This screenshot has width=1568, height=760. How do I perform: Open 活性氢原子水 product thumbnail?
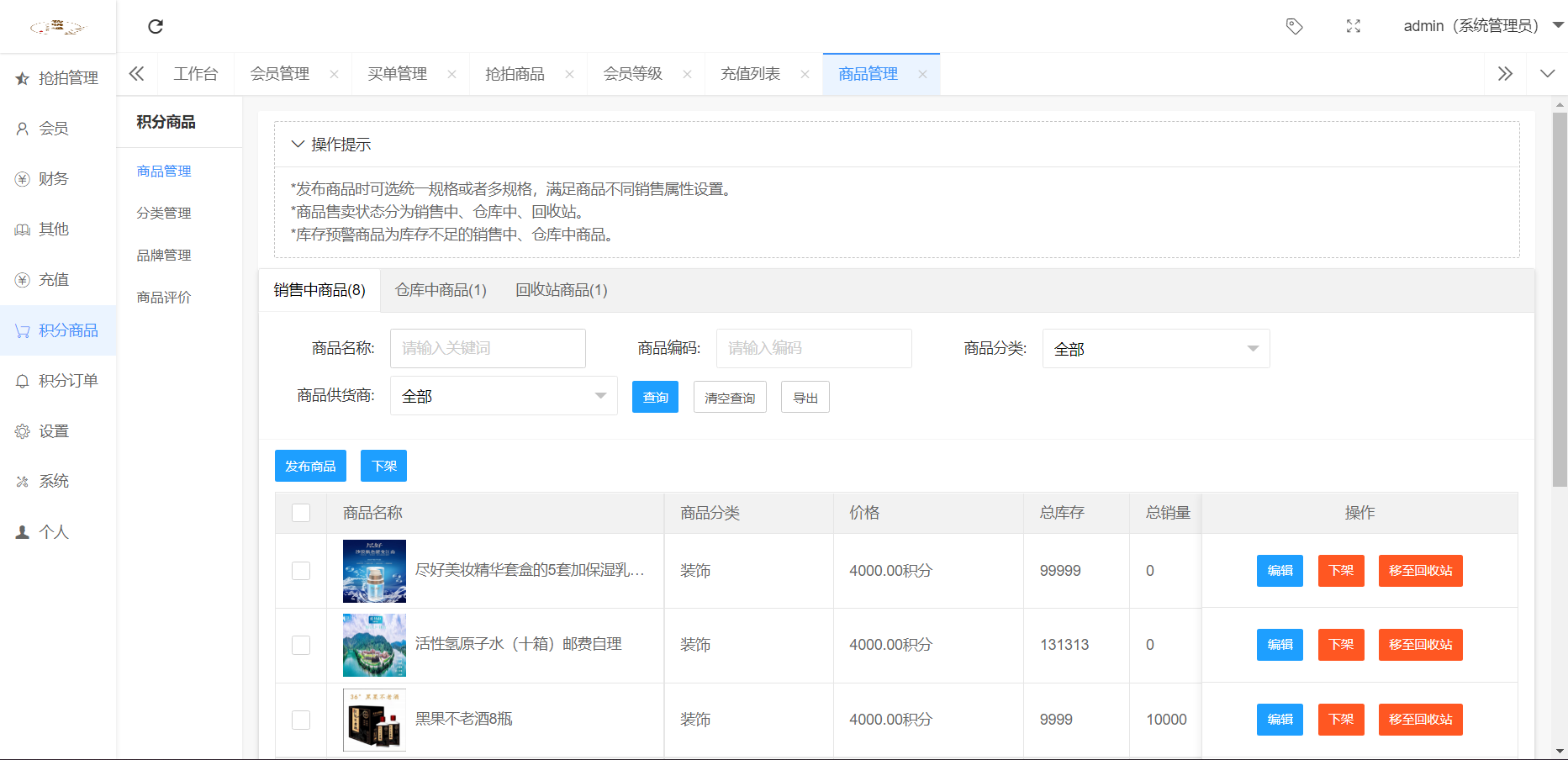click(x=374, y=645)
